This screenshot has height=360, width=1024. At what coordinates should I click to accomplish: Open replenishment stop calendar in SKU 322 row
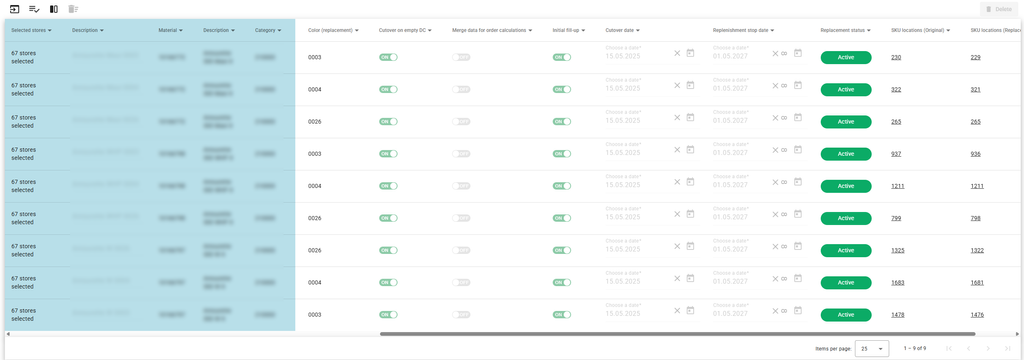pyautogui.click(x=797, y=85)
